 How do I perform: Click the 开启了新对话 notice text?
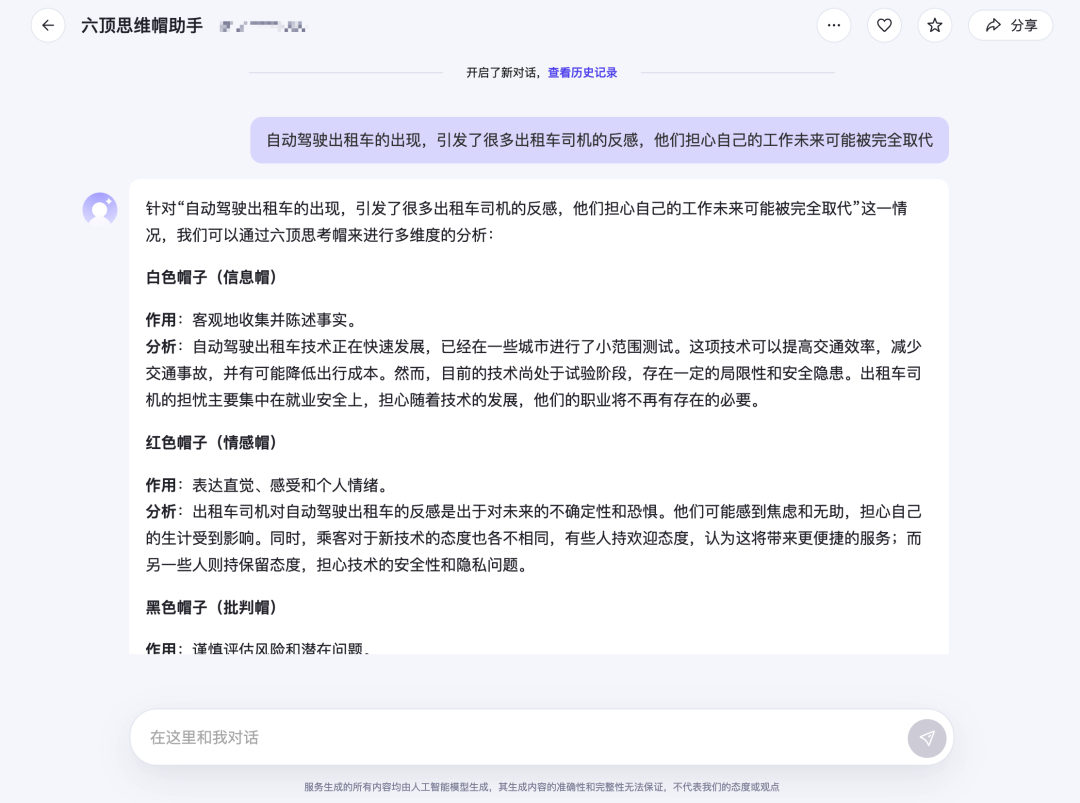point(501,72)
